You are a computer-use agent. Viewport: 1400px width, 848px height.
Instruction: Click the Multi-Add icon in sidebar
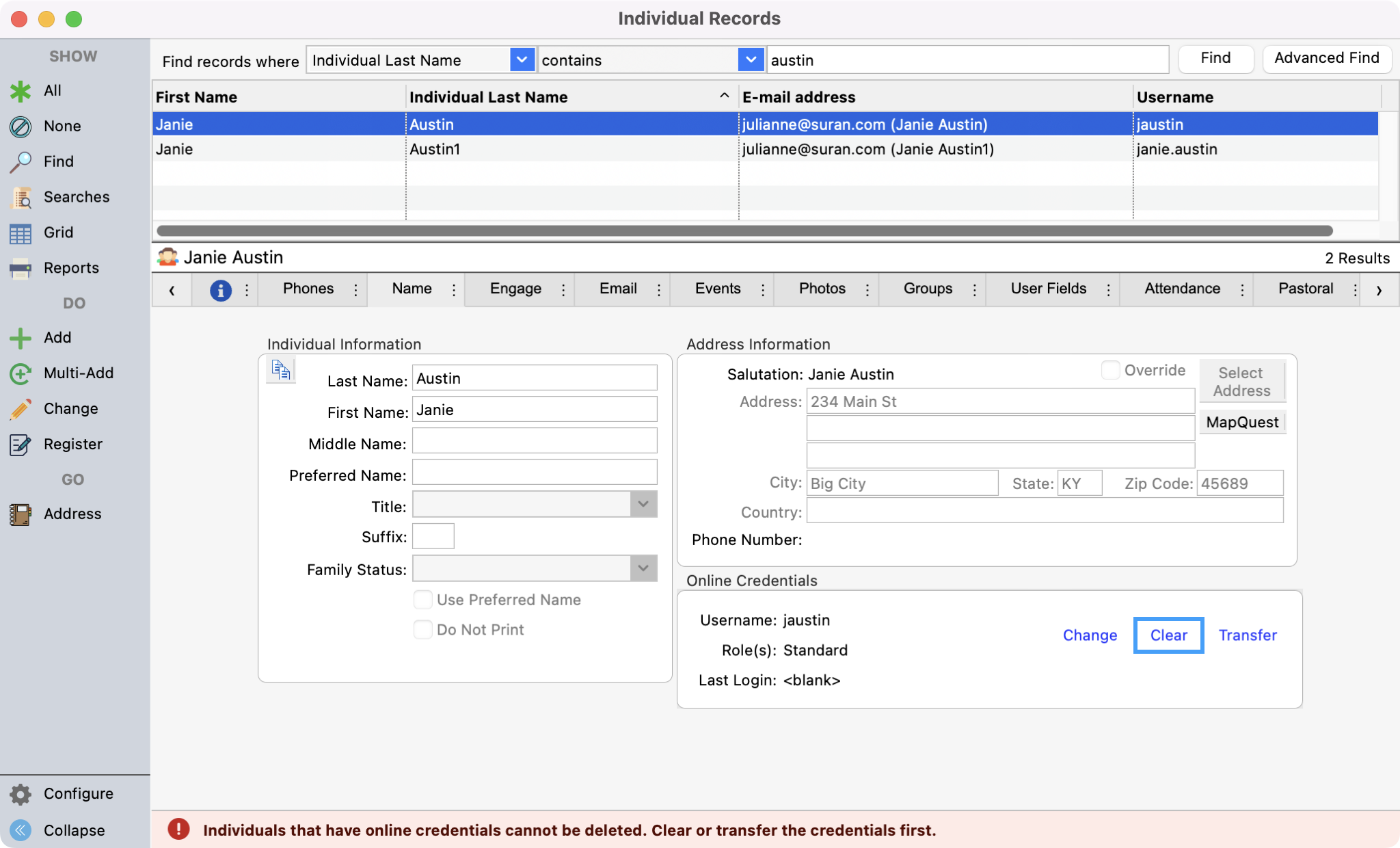pos(21,373)
